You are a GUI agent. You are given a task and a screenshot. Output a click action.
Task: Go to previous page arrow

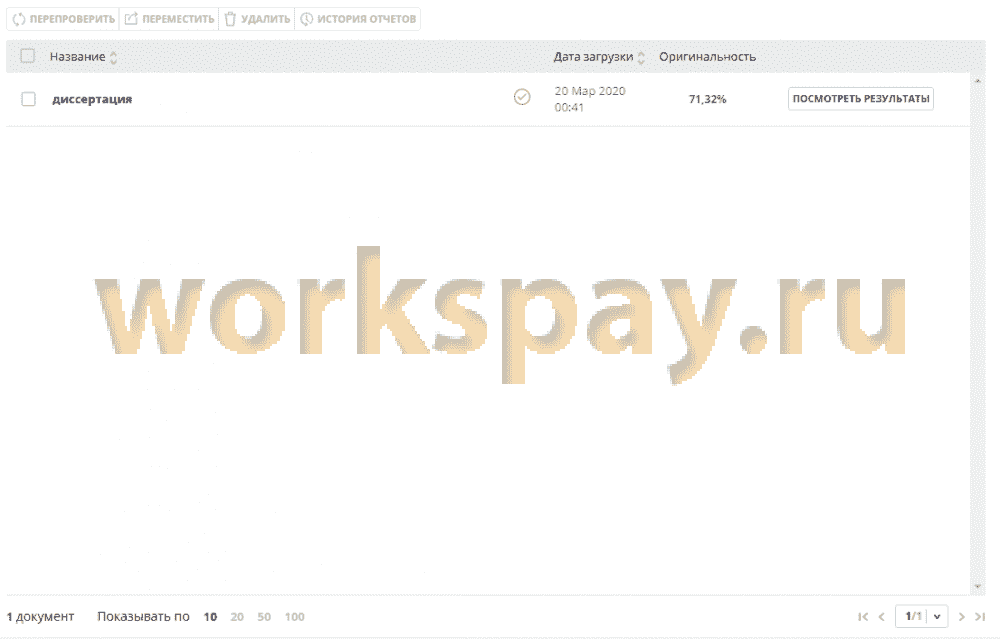(x=881, y=617)
